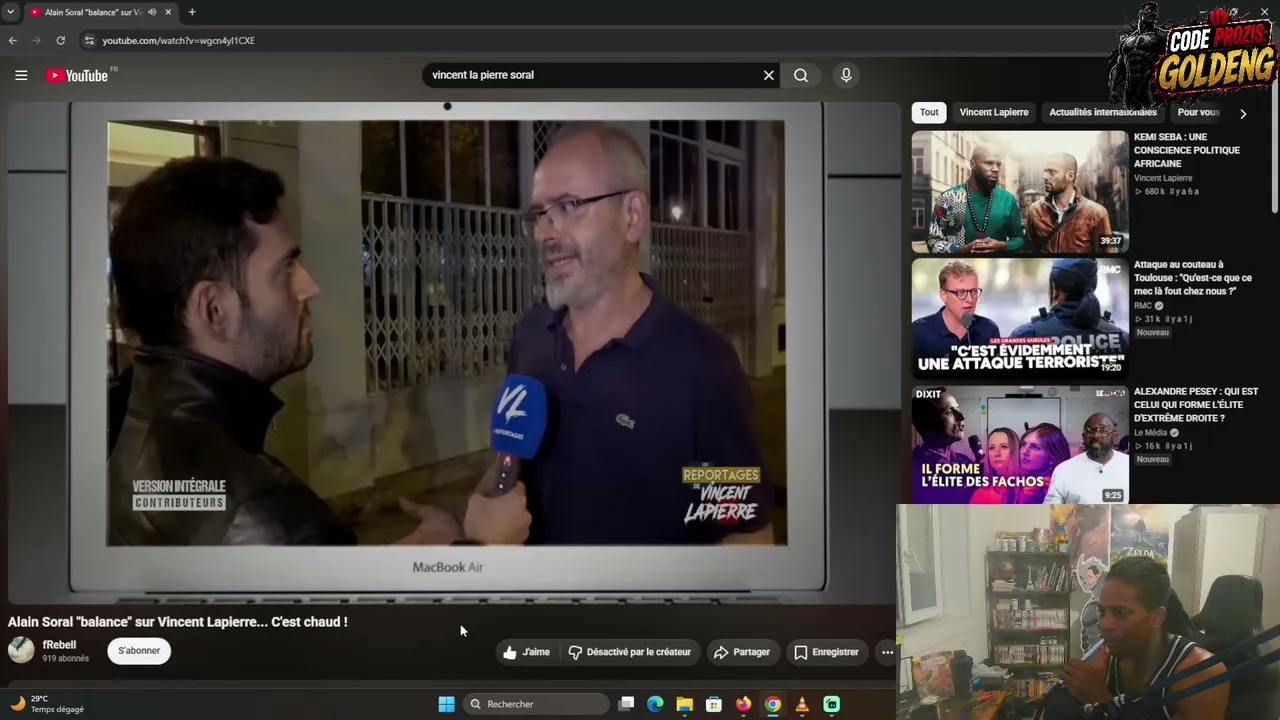Open the green app icon on taskbar

pyautogui.click(x=831, y=704)
